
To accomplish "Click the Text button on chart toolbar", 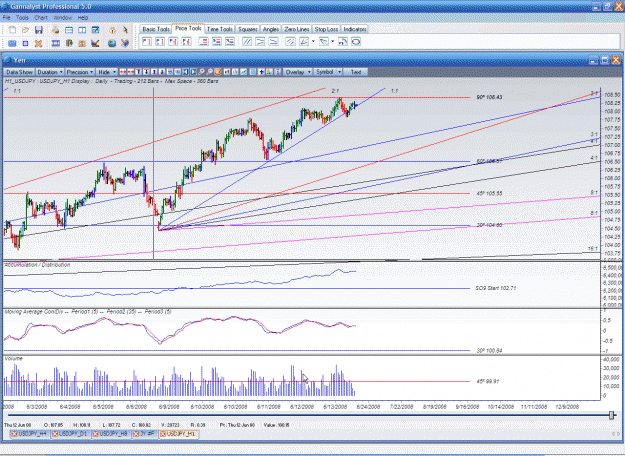I will pyautogui.click(x=356, y=72).
